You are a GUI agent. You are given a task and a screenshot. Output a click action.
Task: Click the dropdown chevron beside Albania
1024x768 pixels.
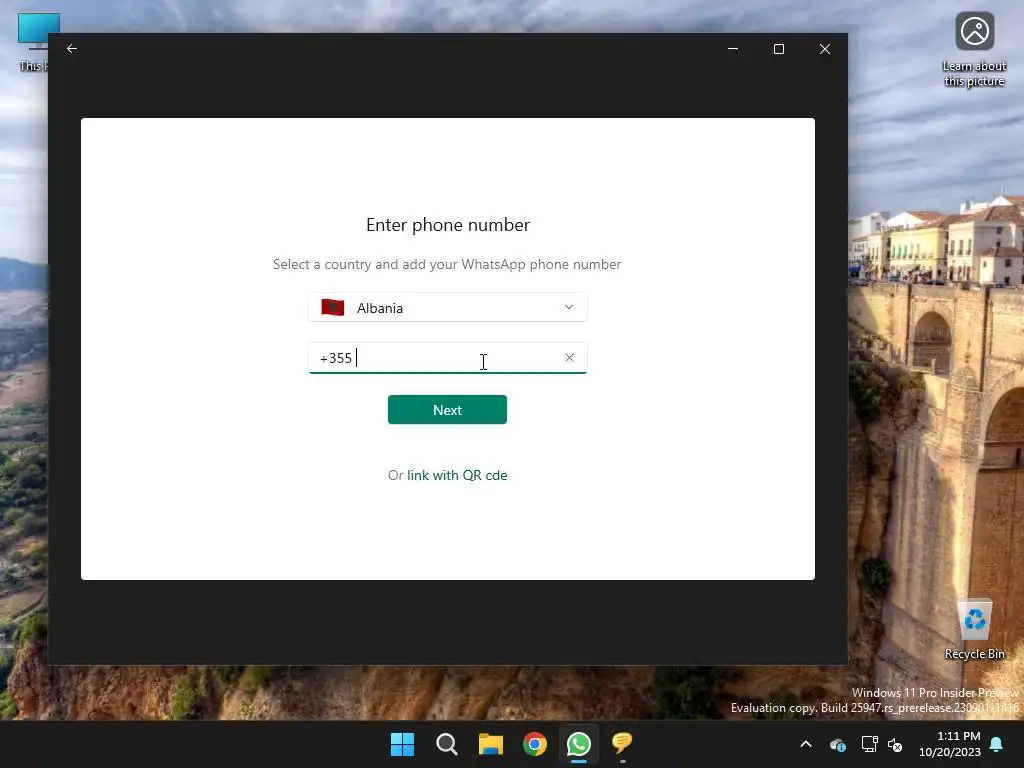pyautogui.click(x=569, y=308)
